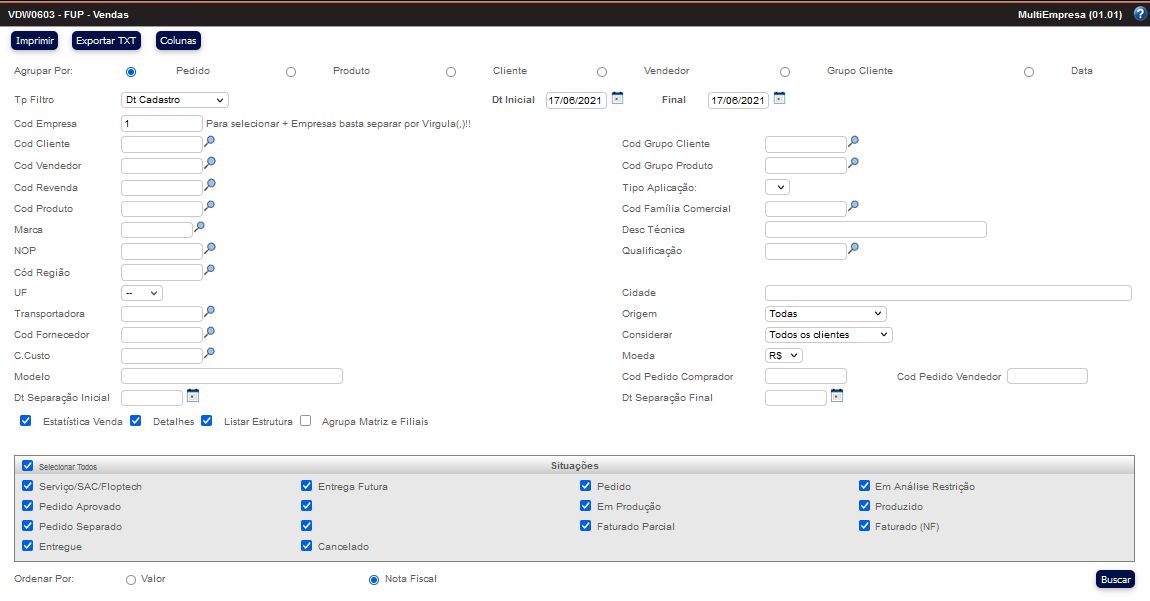Uncheck the Estatística Venda checkbox
Image resolution: width=1150 pixels, height=601 pixels.
pyautogui.click(x=26, y=421)
